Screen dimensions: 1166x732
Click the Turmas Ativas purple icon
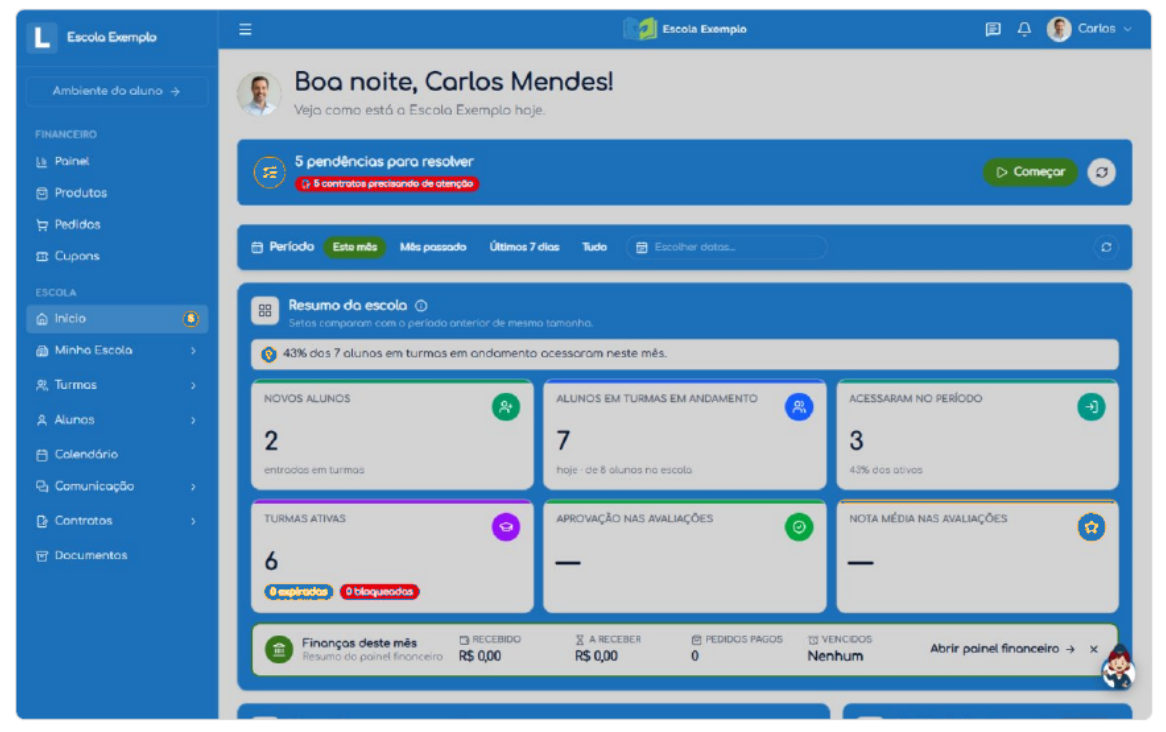point(506,527)
